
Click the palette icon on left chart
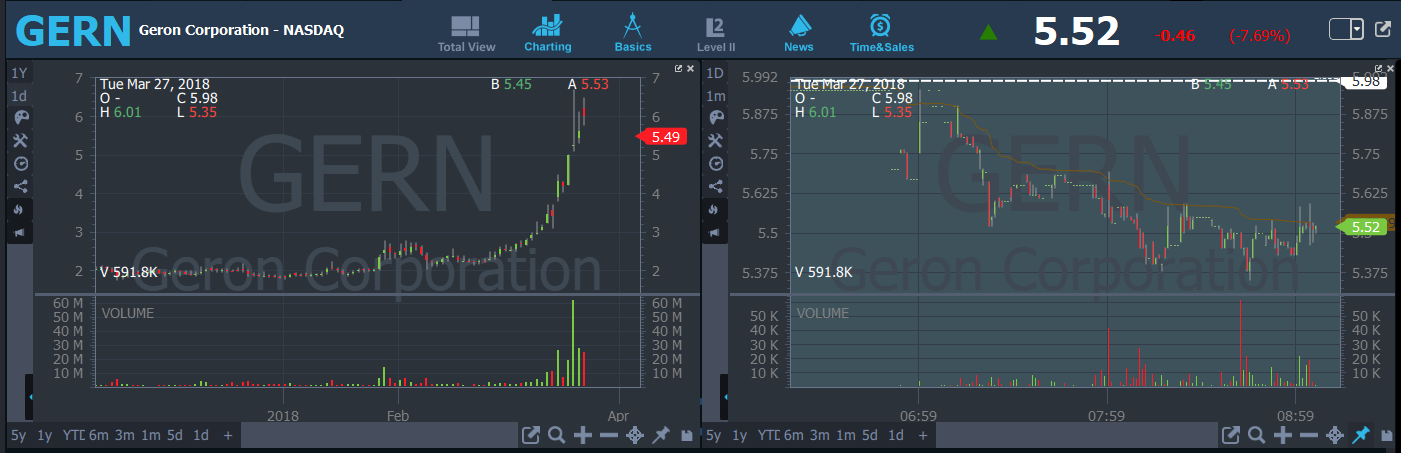coord(21,118)
